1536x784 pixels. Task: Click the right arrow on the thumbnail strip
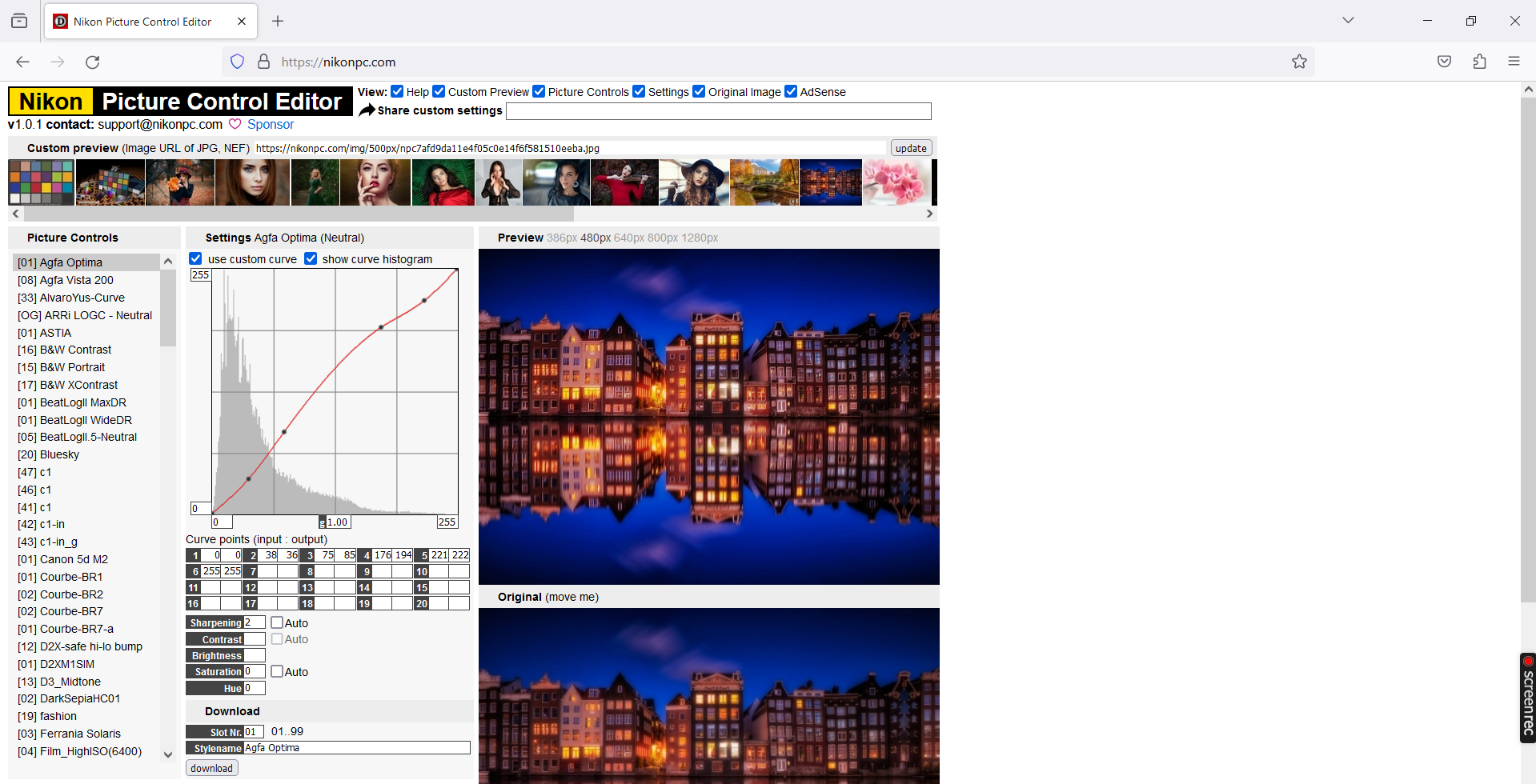(x=928, y=214)
